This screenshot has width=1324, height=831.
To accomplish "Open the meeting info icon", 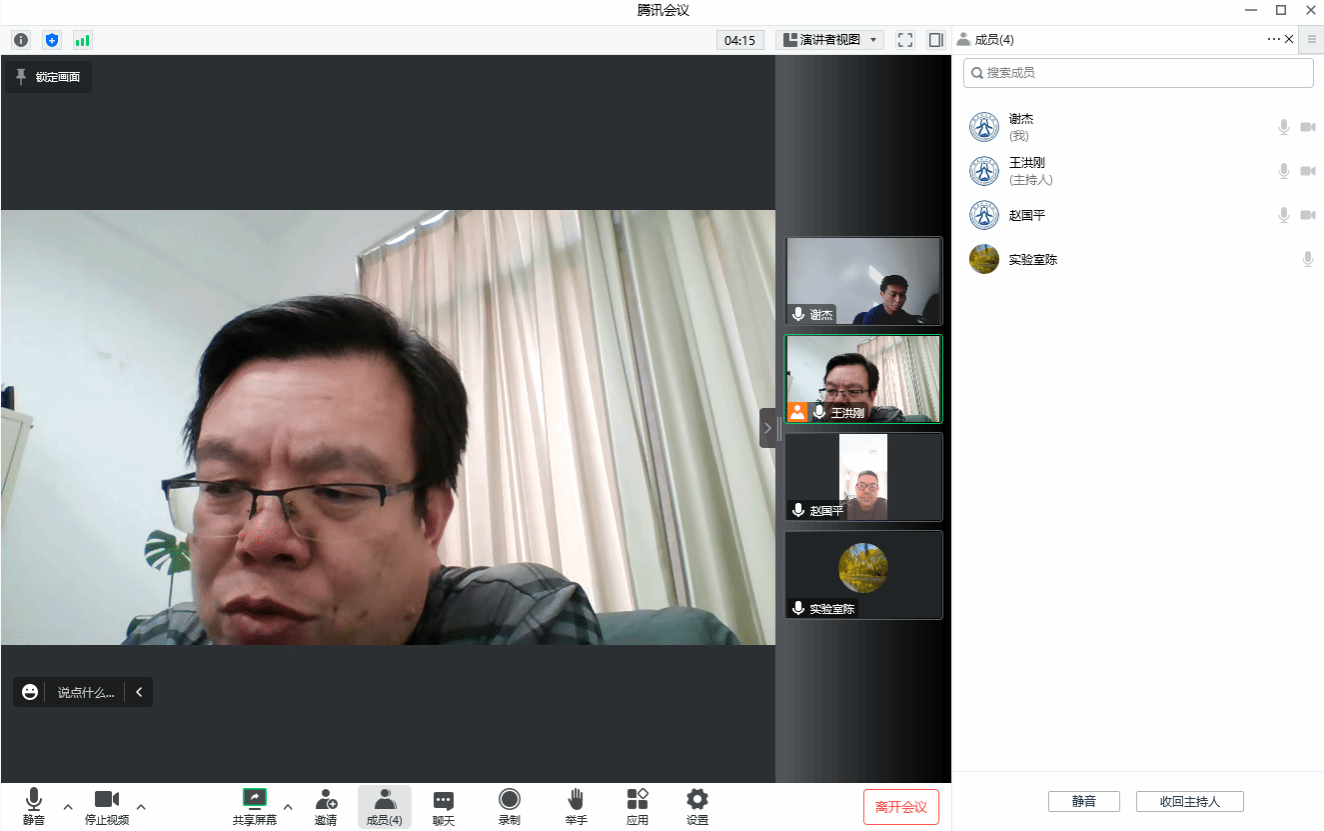I will (21, 40).
